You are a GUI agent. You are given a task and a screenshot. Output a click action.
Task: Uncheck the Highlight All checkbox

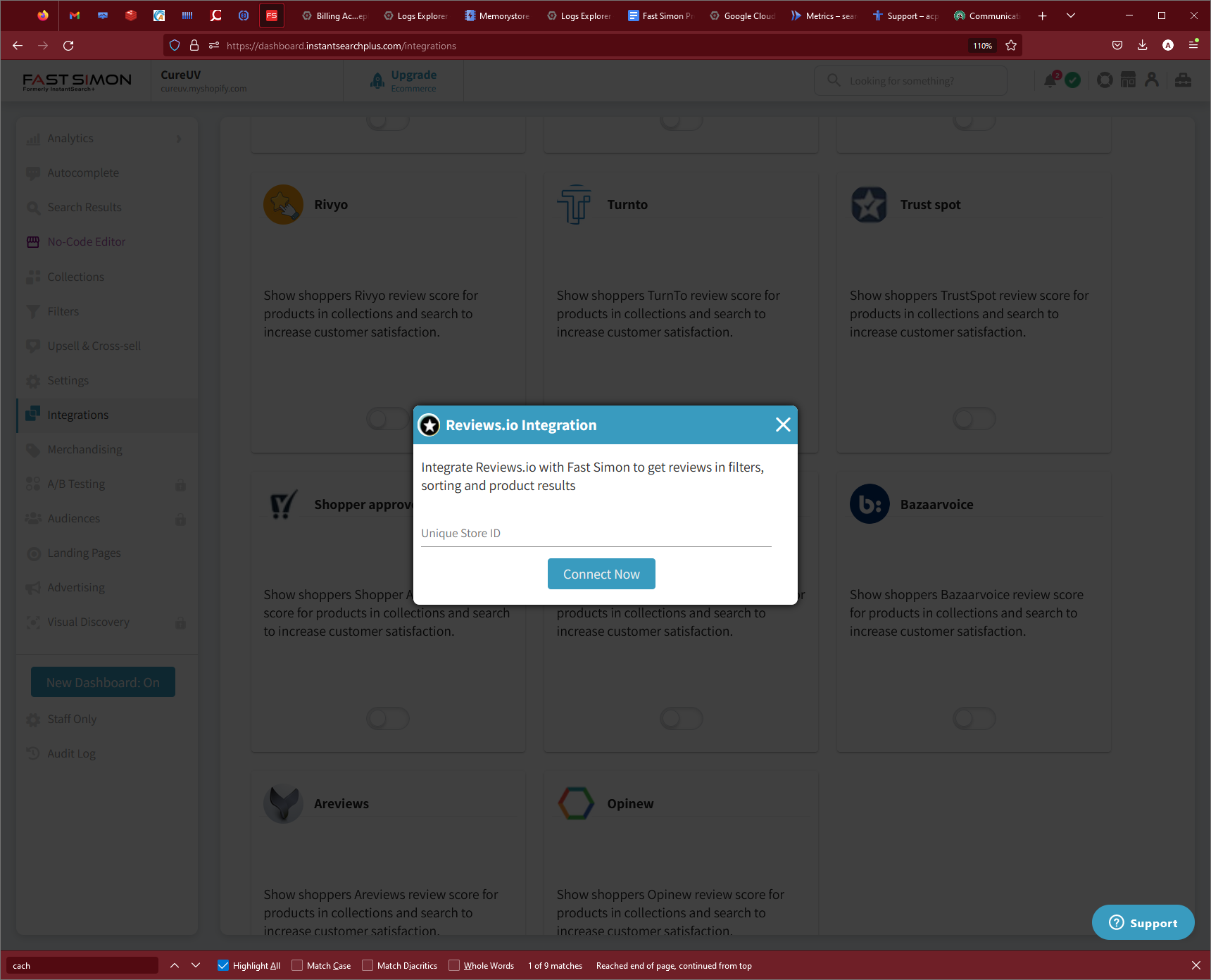[x=223, y=965]
